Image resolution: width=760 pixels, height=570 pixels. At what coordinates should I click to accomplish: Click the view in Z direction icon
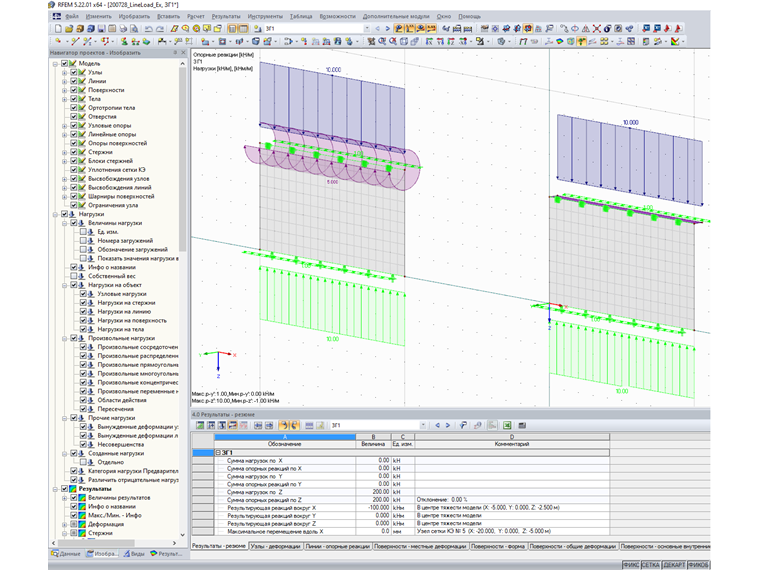coord(451,41)
